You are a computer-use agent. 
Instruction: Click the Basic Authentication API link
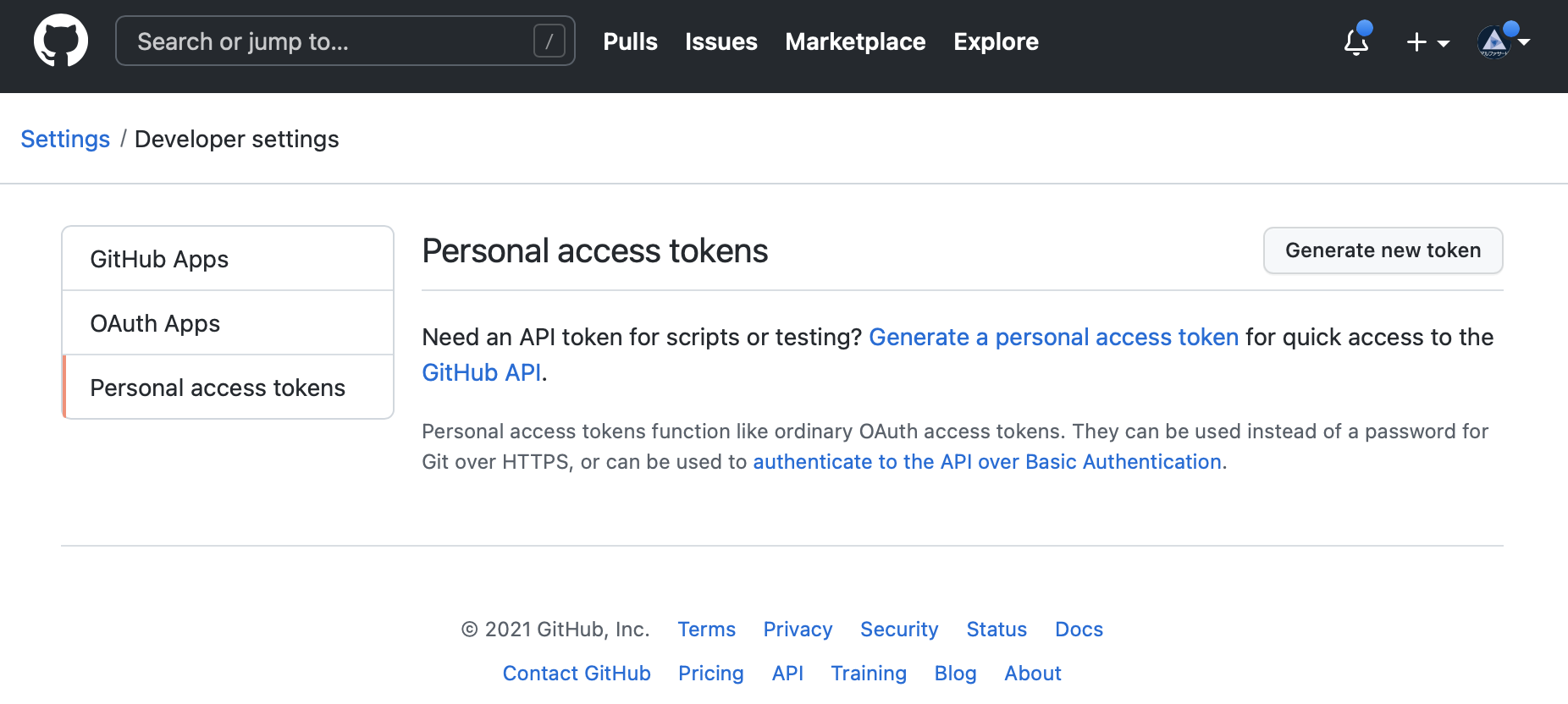(986, 462)
